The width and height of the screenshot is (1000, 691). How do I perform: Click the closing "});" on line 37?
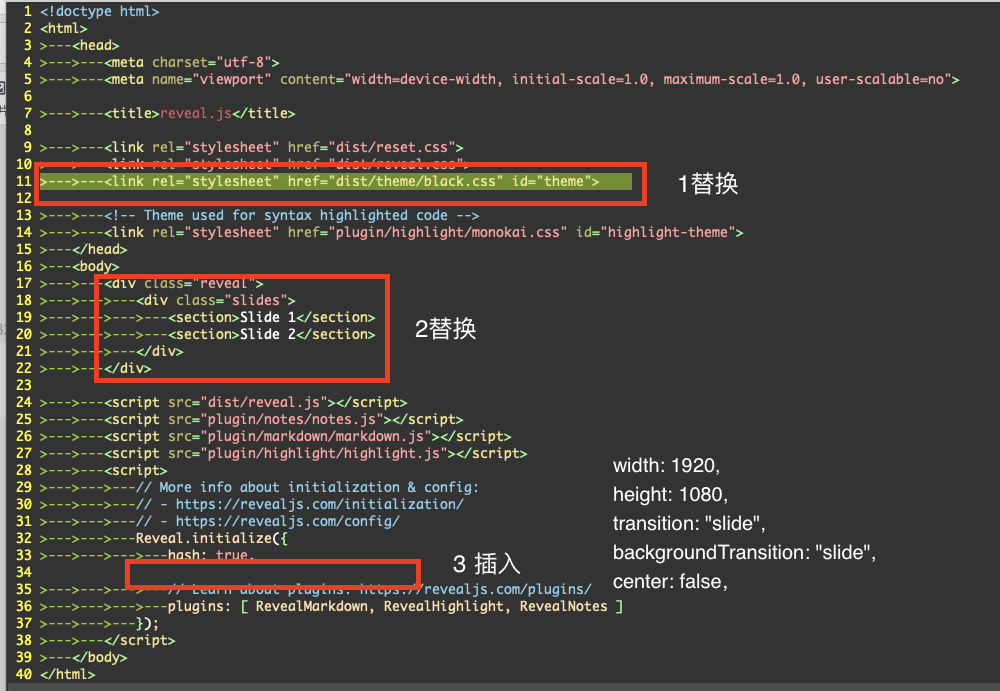(x=148, y=623)
